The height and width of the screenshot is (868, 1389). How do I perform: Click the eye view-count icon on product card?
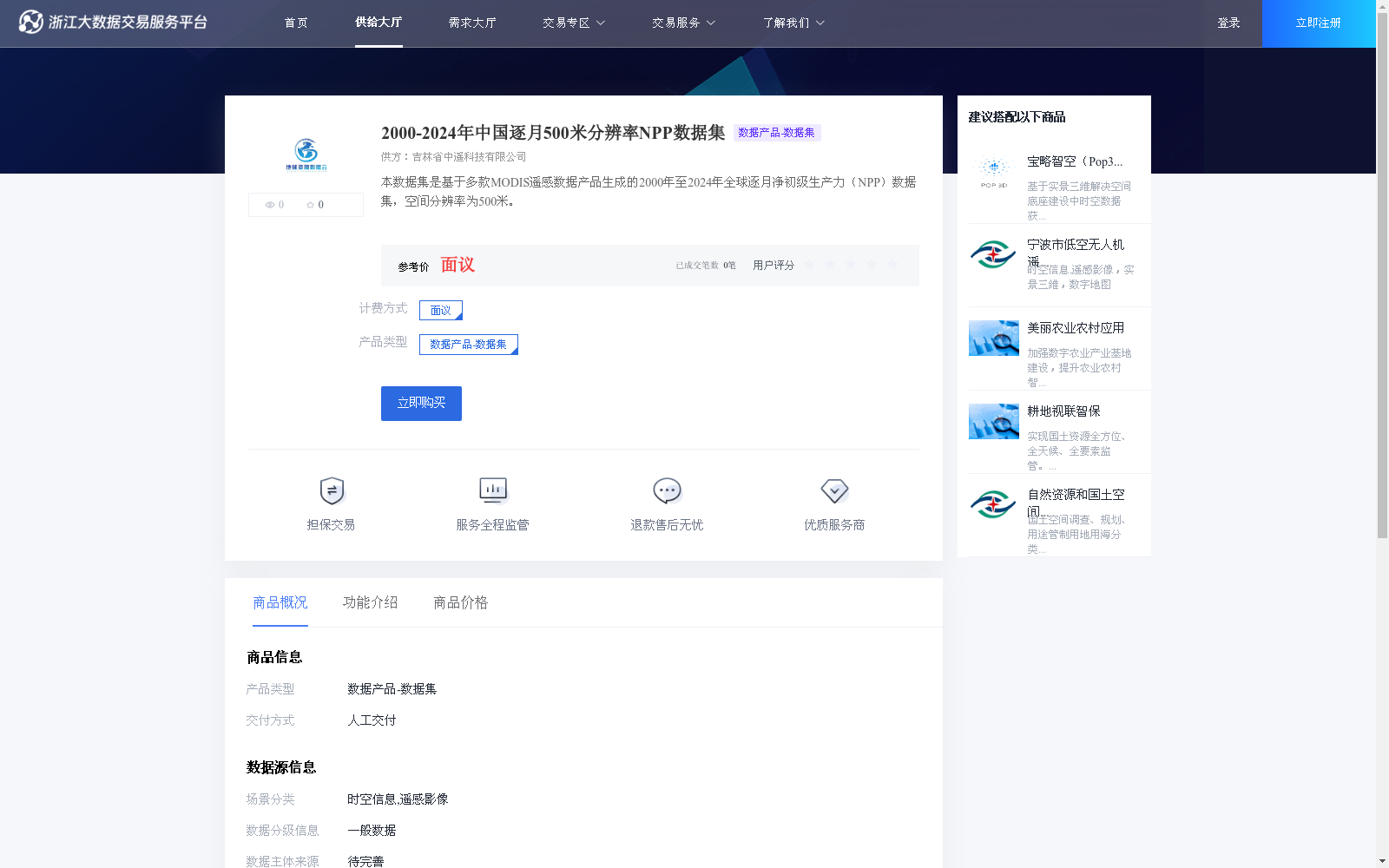[x=271, y=205]
